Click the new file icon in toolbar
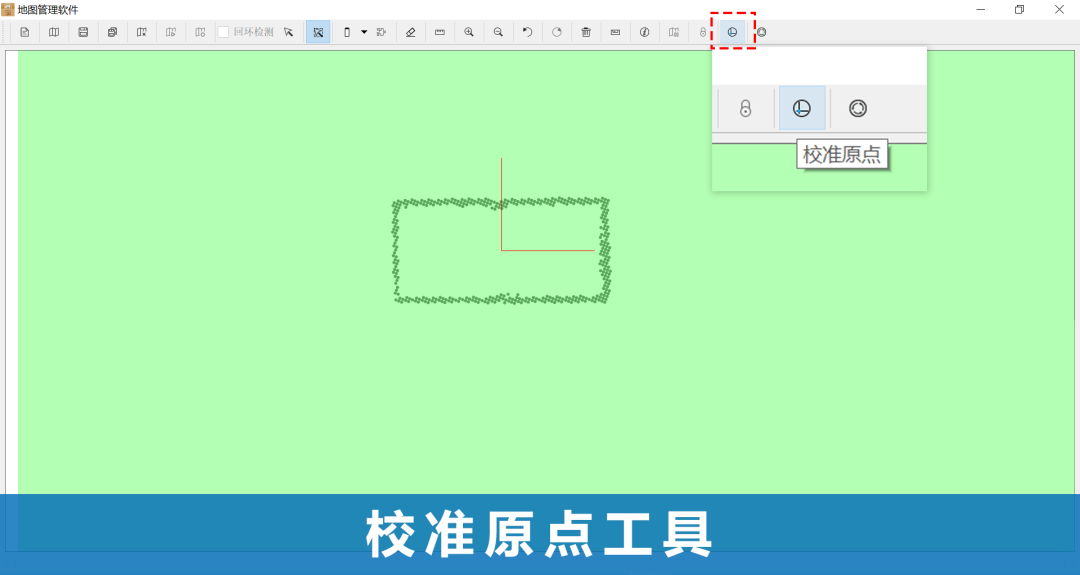1080x575 pixels. [x=24, y=32]
